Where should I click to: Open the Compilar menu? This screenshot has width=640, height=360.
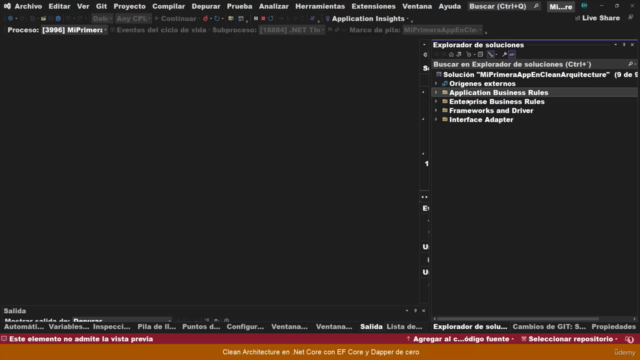(169, 6)
